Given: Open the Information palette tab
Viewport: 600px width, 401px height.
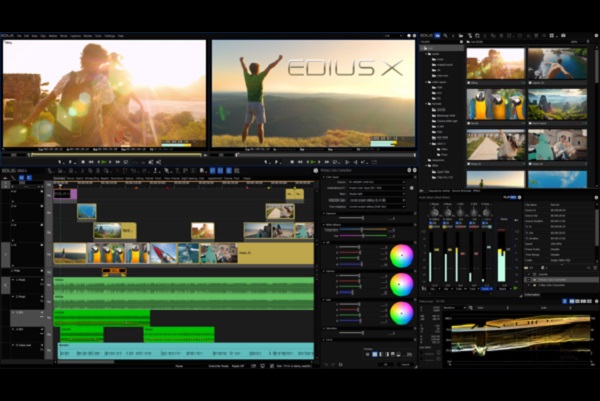Looking at the screenshot, I should pyautogui.click(x=532, y=295).
